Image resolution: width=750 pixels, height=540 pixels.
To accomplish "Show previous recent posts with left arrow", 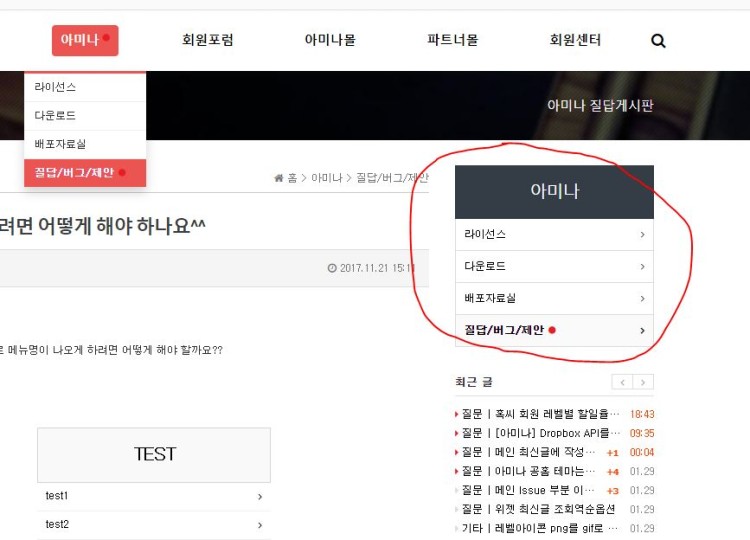I will (622, 382).
